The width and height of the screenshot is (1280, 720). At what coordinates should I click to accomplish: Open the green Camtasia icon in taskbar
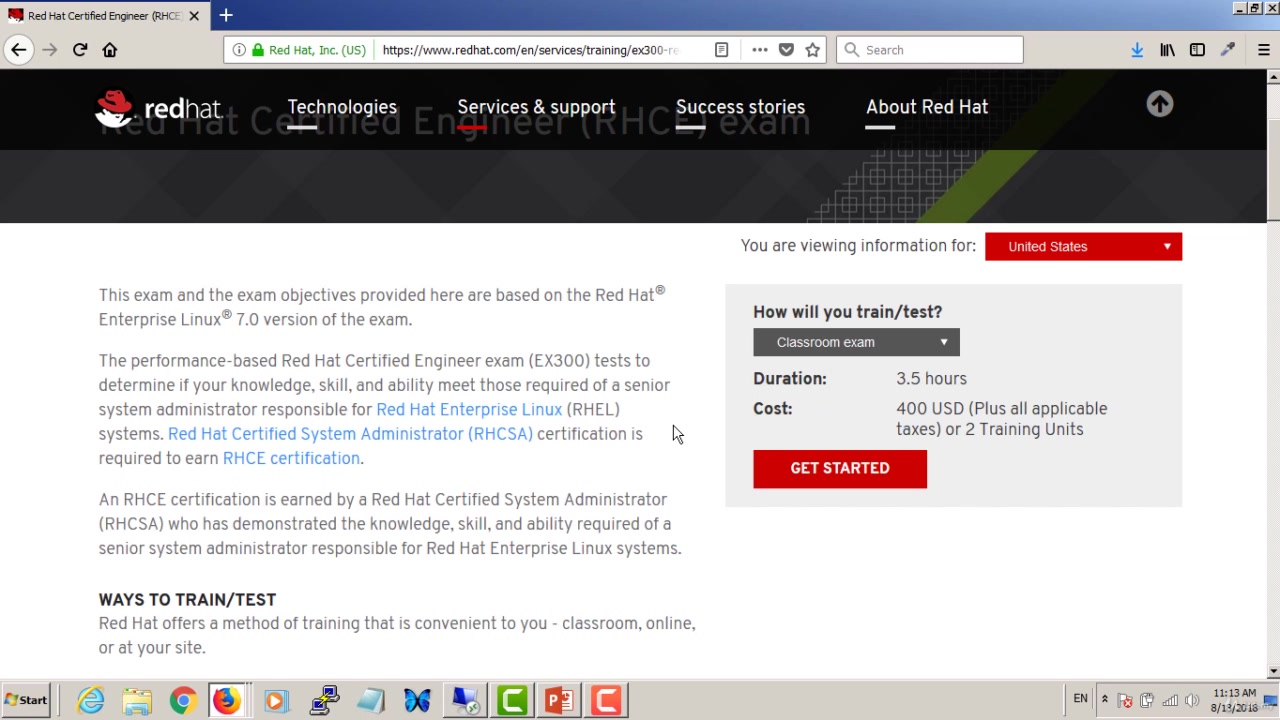pyautogui.click(x=512, y=700)
